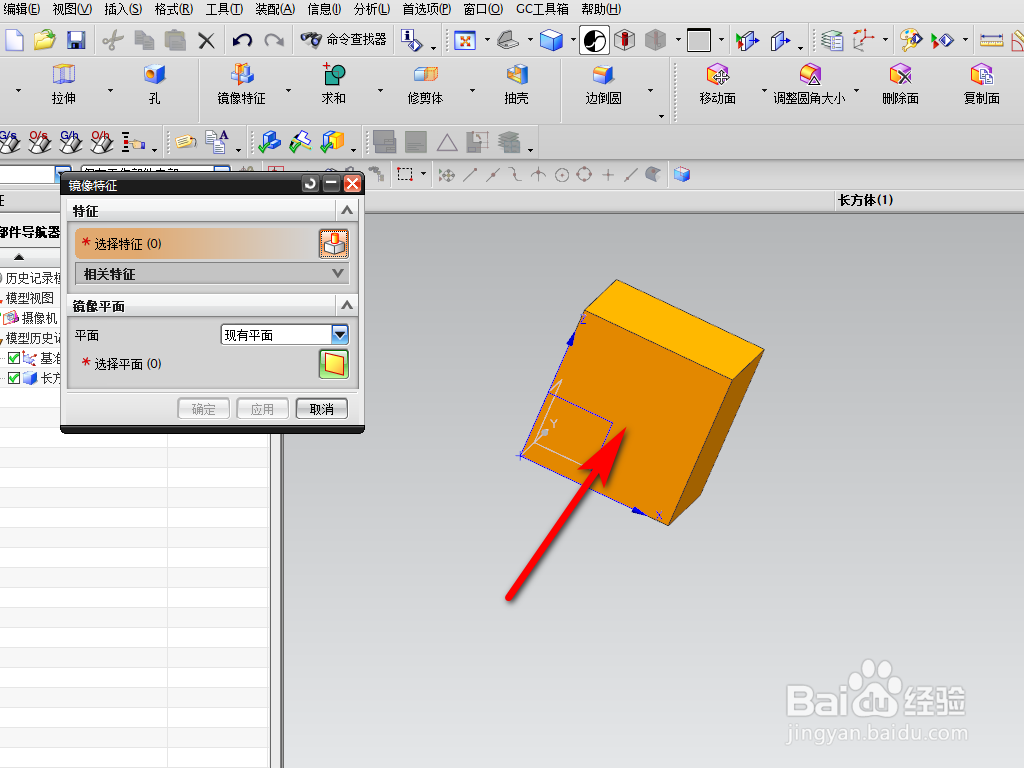Screen dimensions: 1024x768
Task: Click the 应用 button in dialog
Action: [262, 408]
